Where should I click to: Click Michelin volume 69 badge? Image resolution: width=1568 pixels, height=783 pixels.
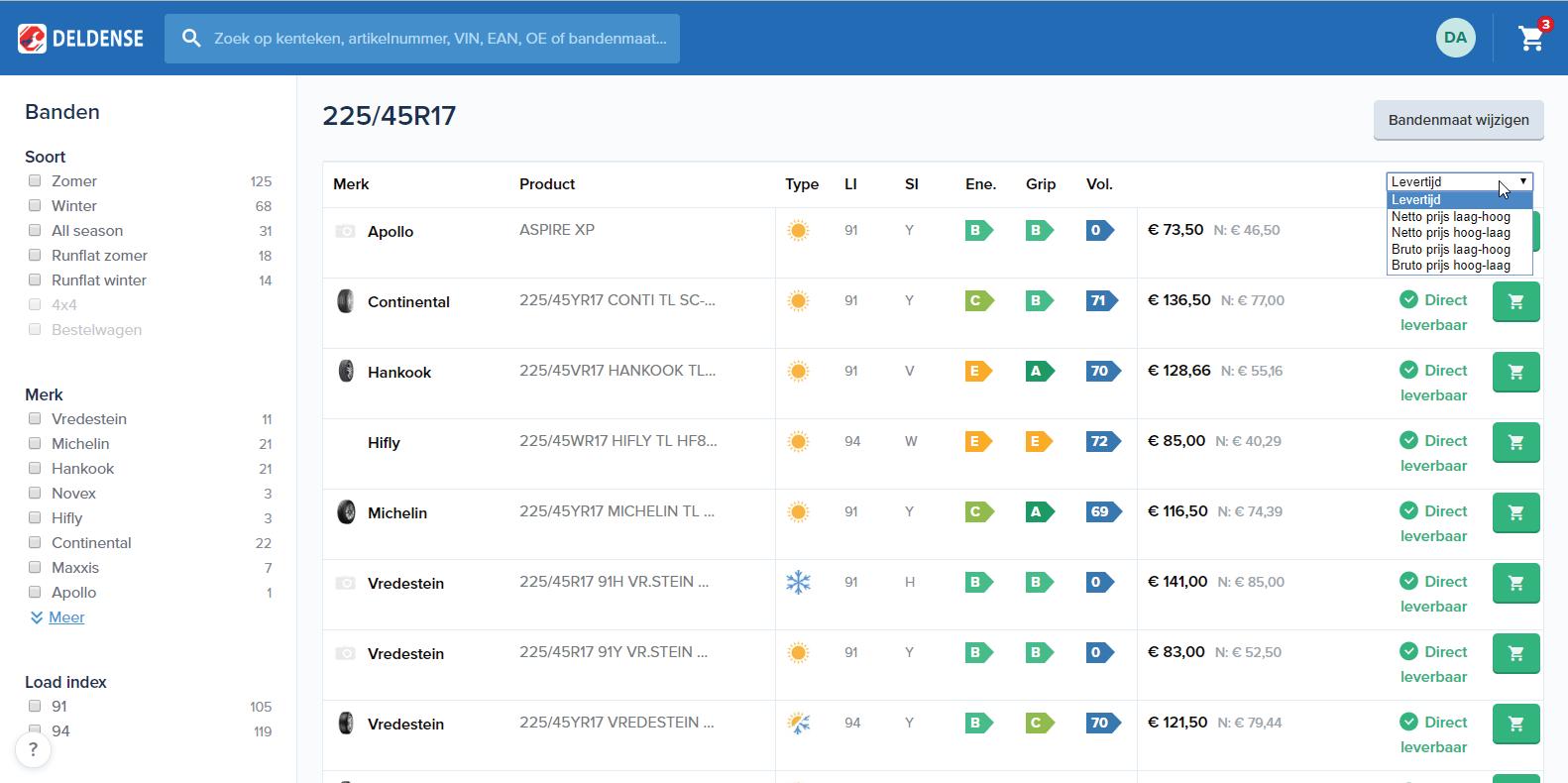(x=1102, y=511)
